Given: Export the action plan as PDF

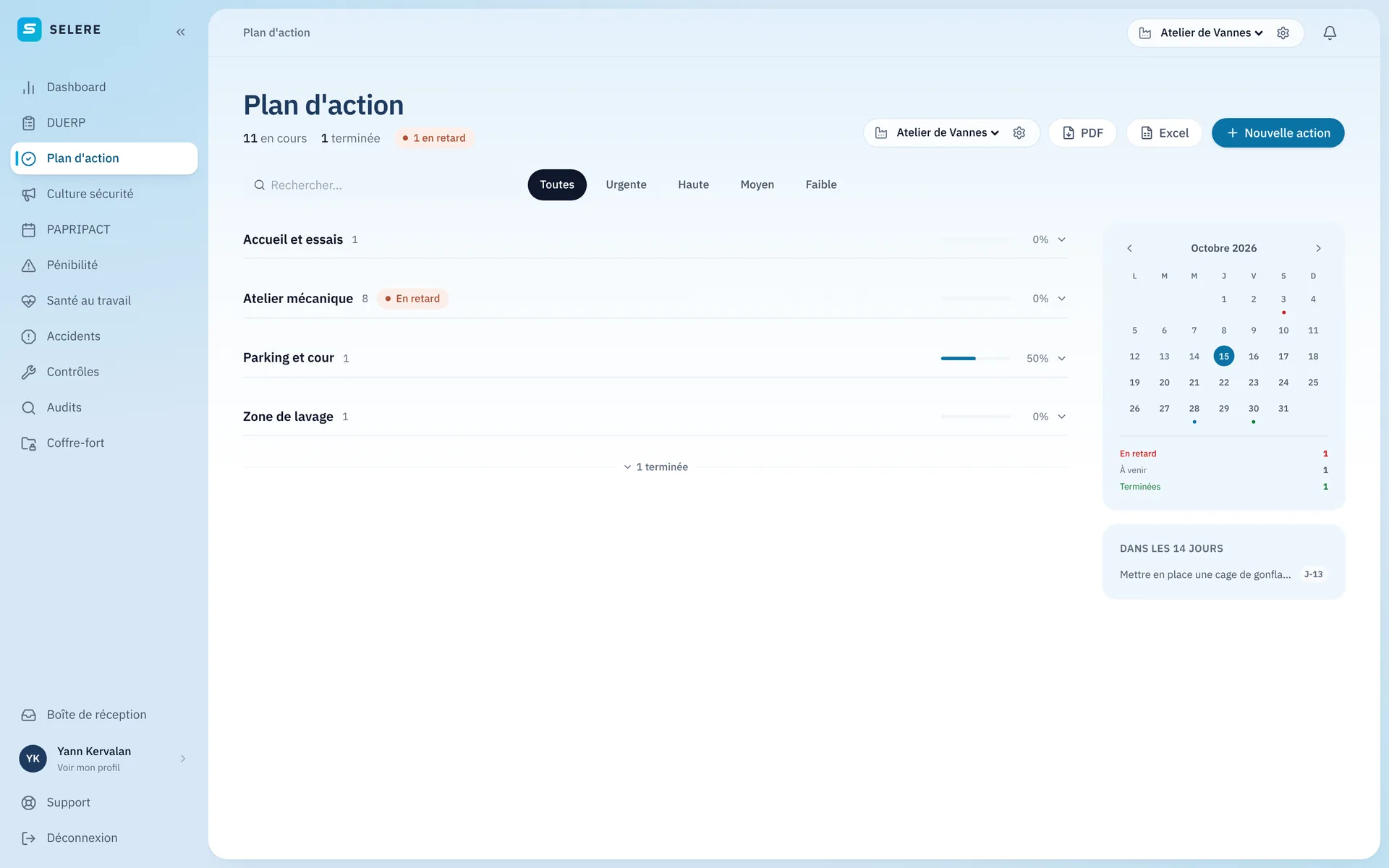Looking at the screenshot, I should click(x=1082, y=133).
